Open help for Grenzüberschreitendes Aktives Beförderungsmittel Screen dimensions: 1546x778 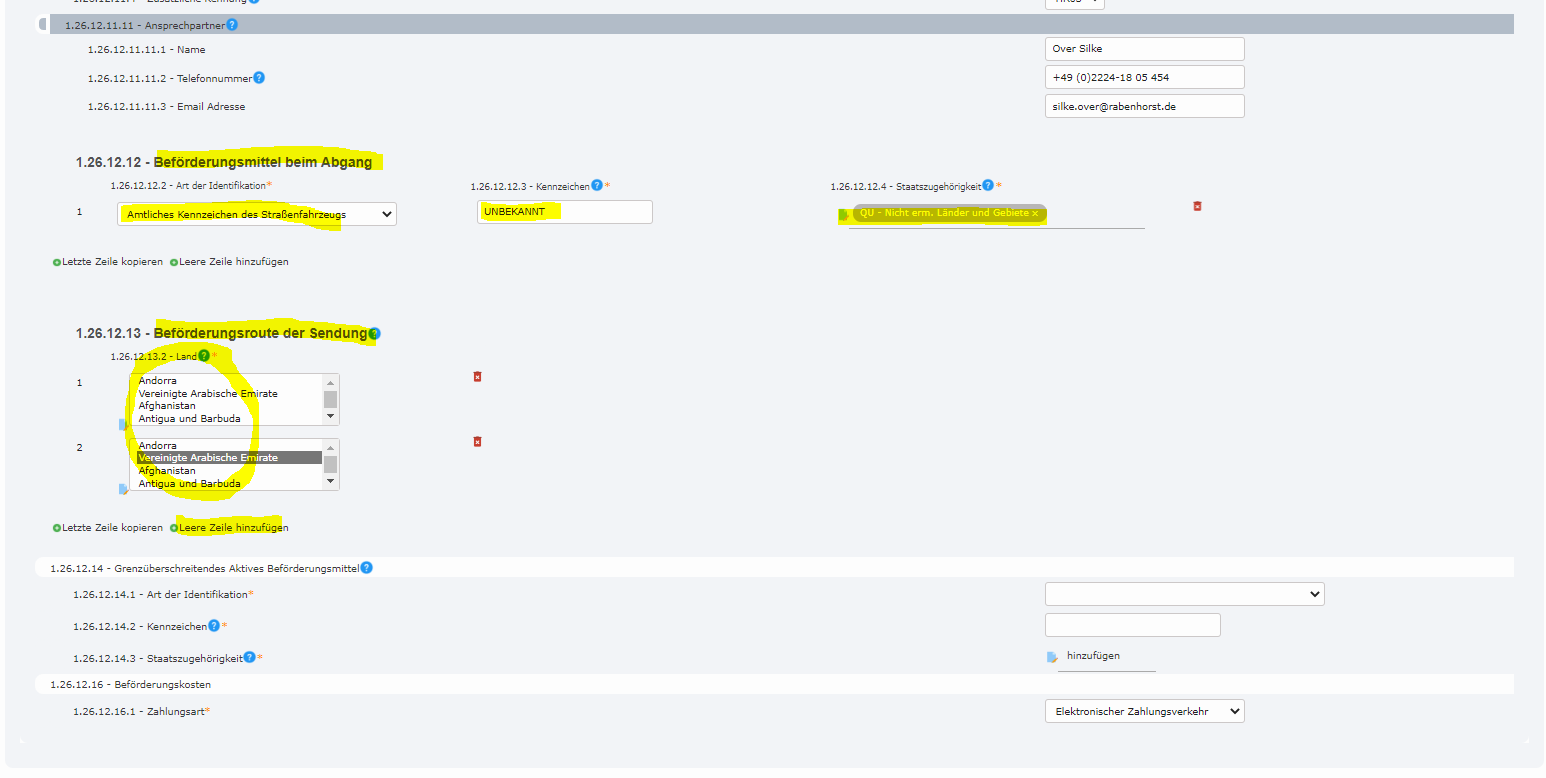coord(366,568)
